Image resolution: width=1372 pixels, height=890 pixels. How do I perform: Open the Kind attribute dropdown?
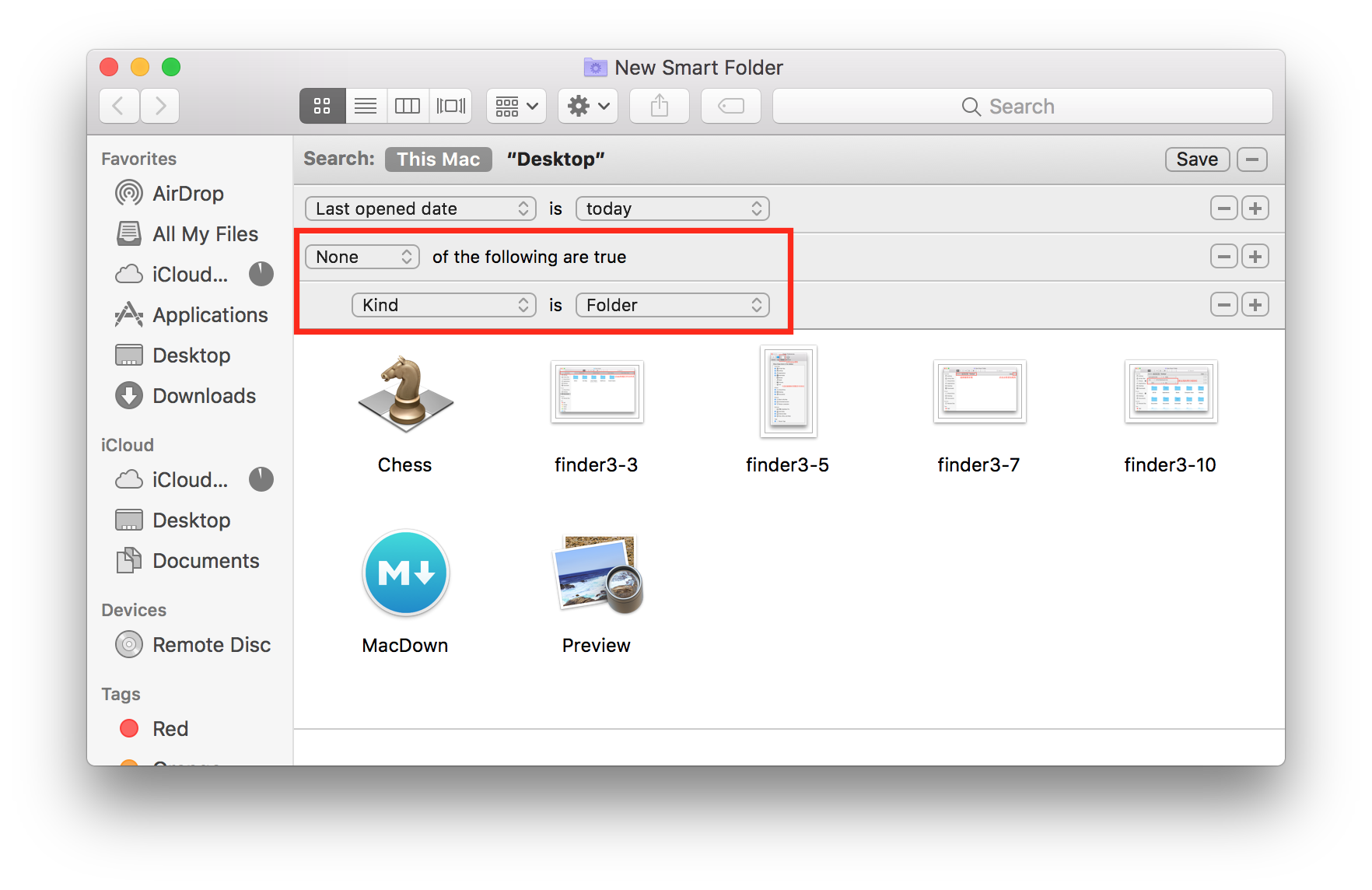click(443, 305)
